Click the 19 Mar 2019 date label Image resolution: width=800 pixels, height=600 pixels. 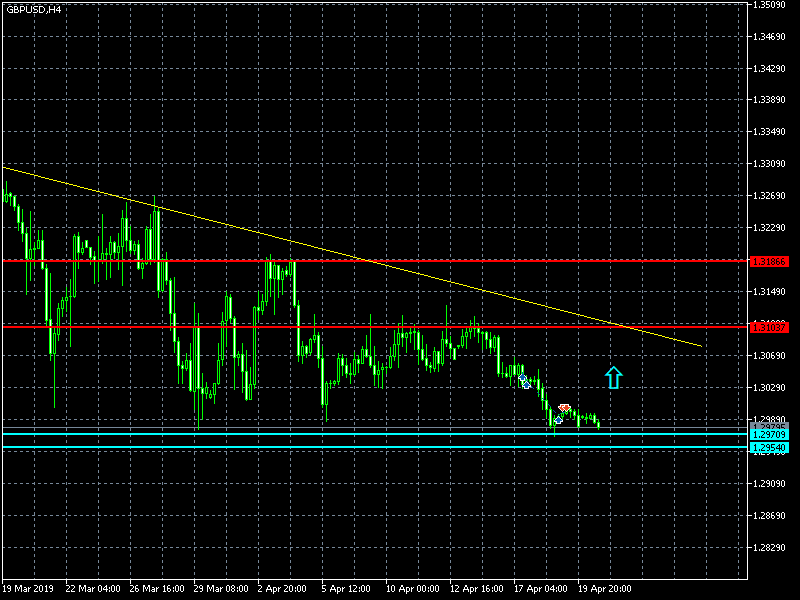point(29,589)
